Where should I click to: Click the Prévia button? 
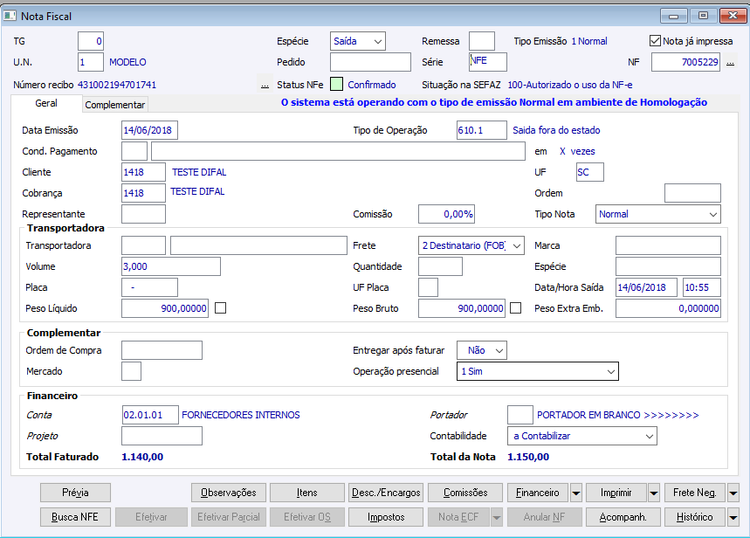(x=75, y=493)
